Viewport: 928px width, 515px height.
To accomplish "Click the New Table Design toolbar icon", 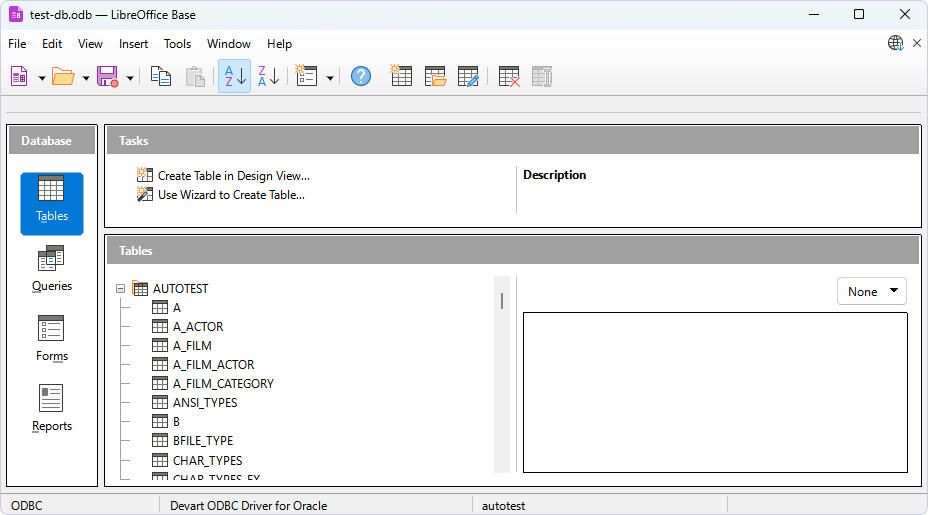I will coord(401,77).
